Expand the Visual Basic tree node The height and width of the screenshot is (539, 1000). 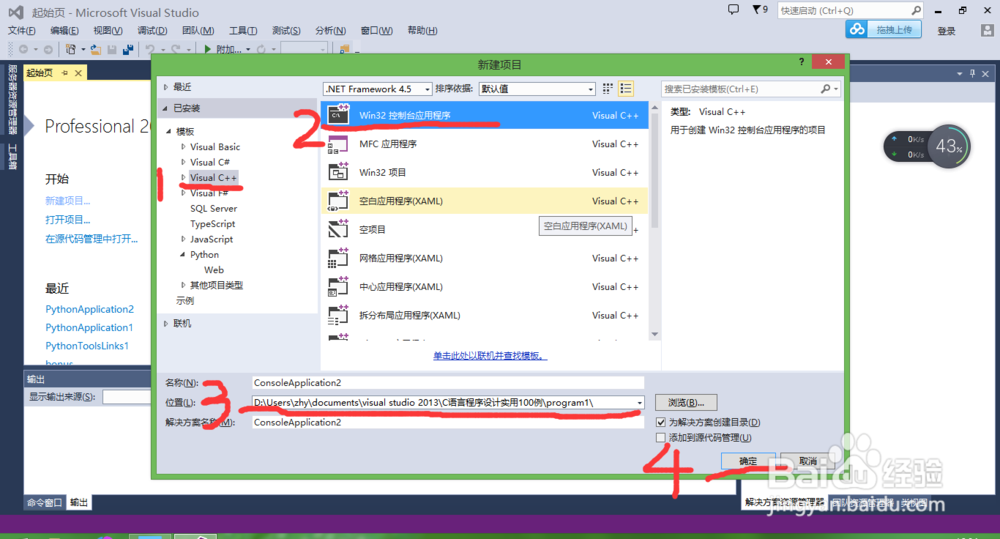[x=183, y=146]
